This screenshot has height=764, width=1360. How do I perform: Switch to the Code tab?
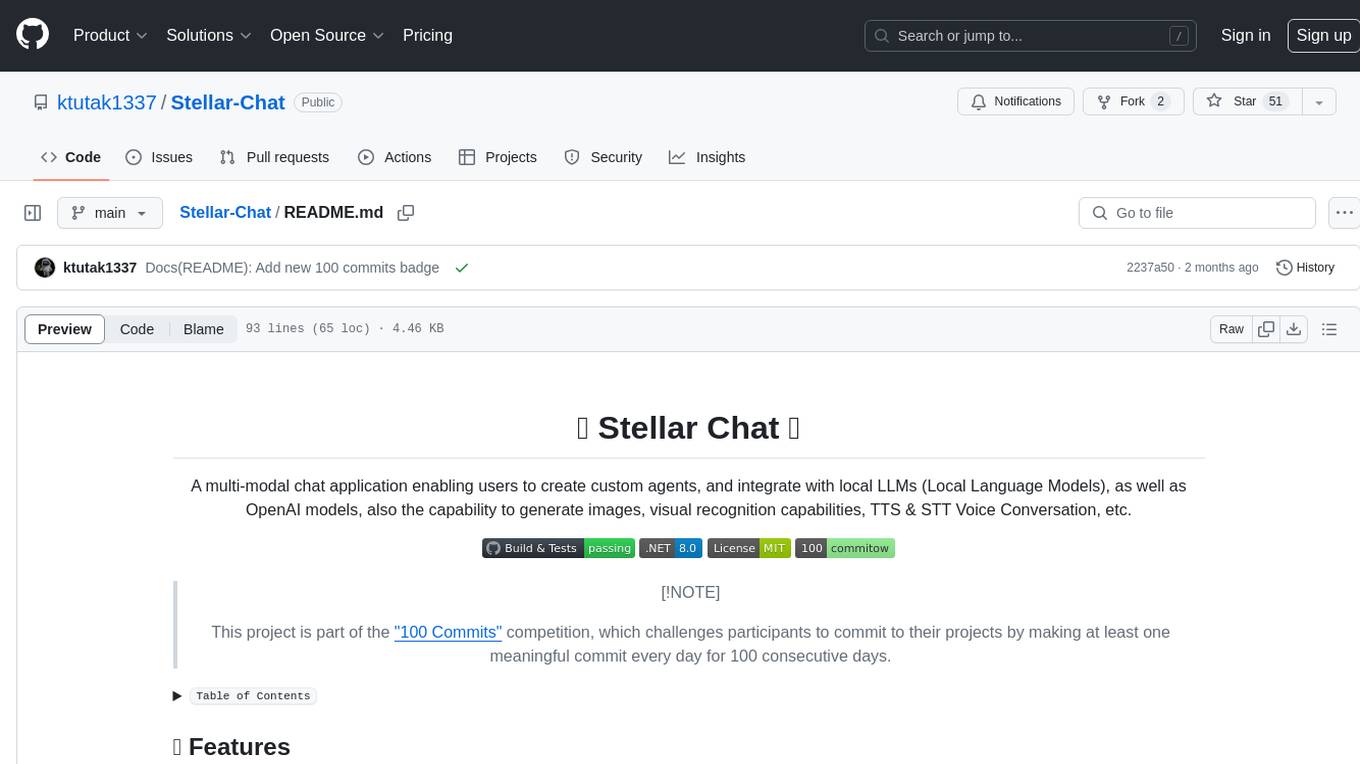(x=71, y=157)
